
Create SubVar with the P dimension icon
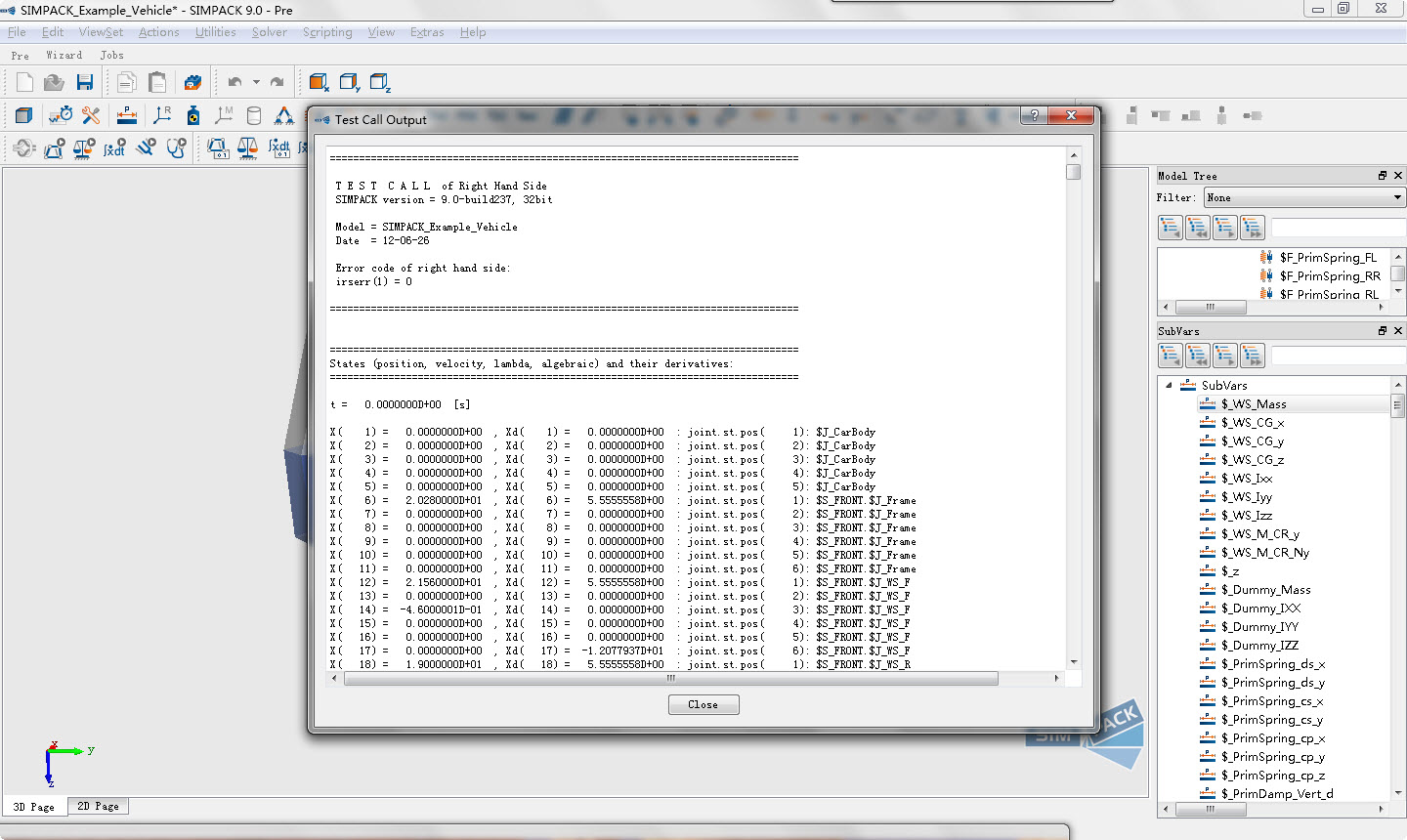[x=127, y=115]
